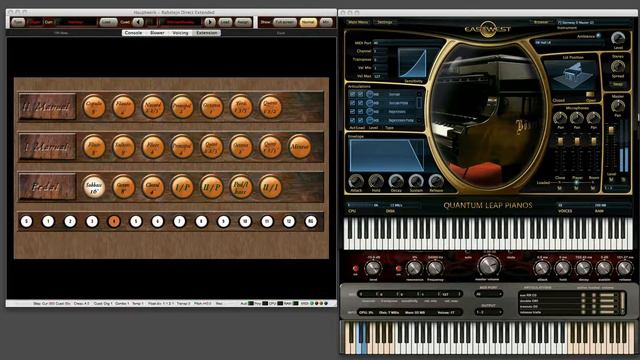Engage the Terz 1 3/5 stop
640x360 pixels.
(241, 107)
